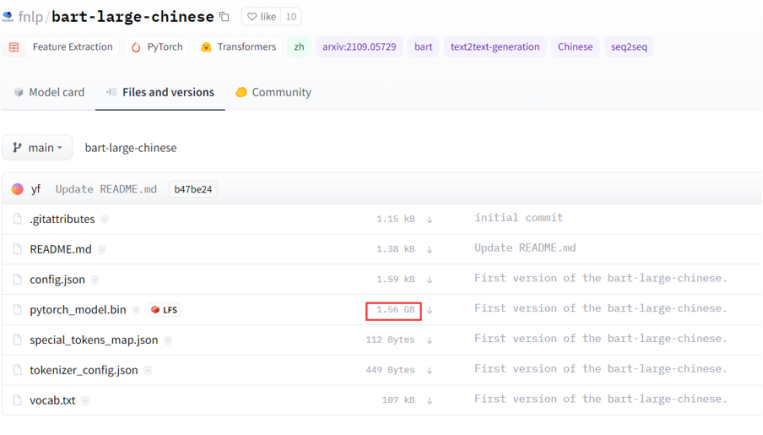Screen dimensions: 763x435
Task: Open the yf user profile link
Action: pos(36,189)
